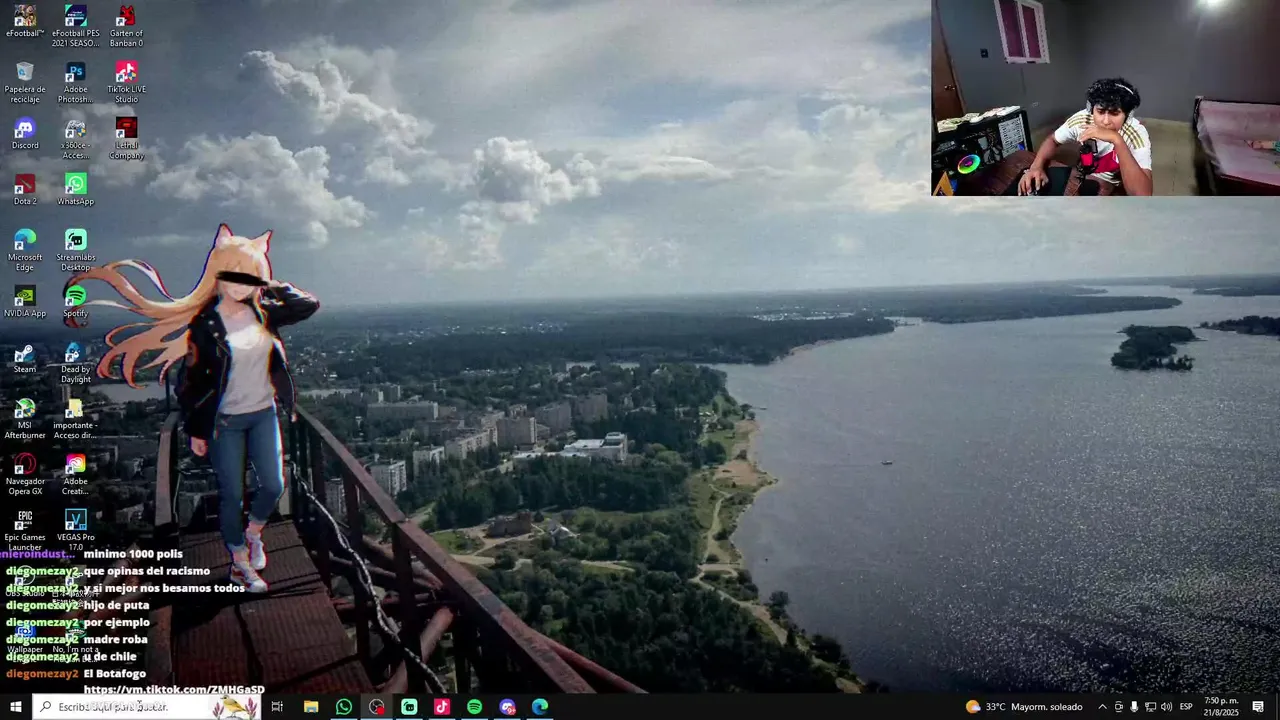Click the taskbar search box

pyautogui.click(x=147, y=707)
